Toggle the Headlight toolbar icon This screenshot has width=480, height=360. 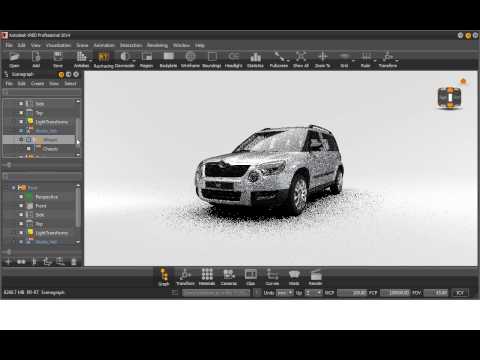tap(234, 57)
